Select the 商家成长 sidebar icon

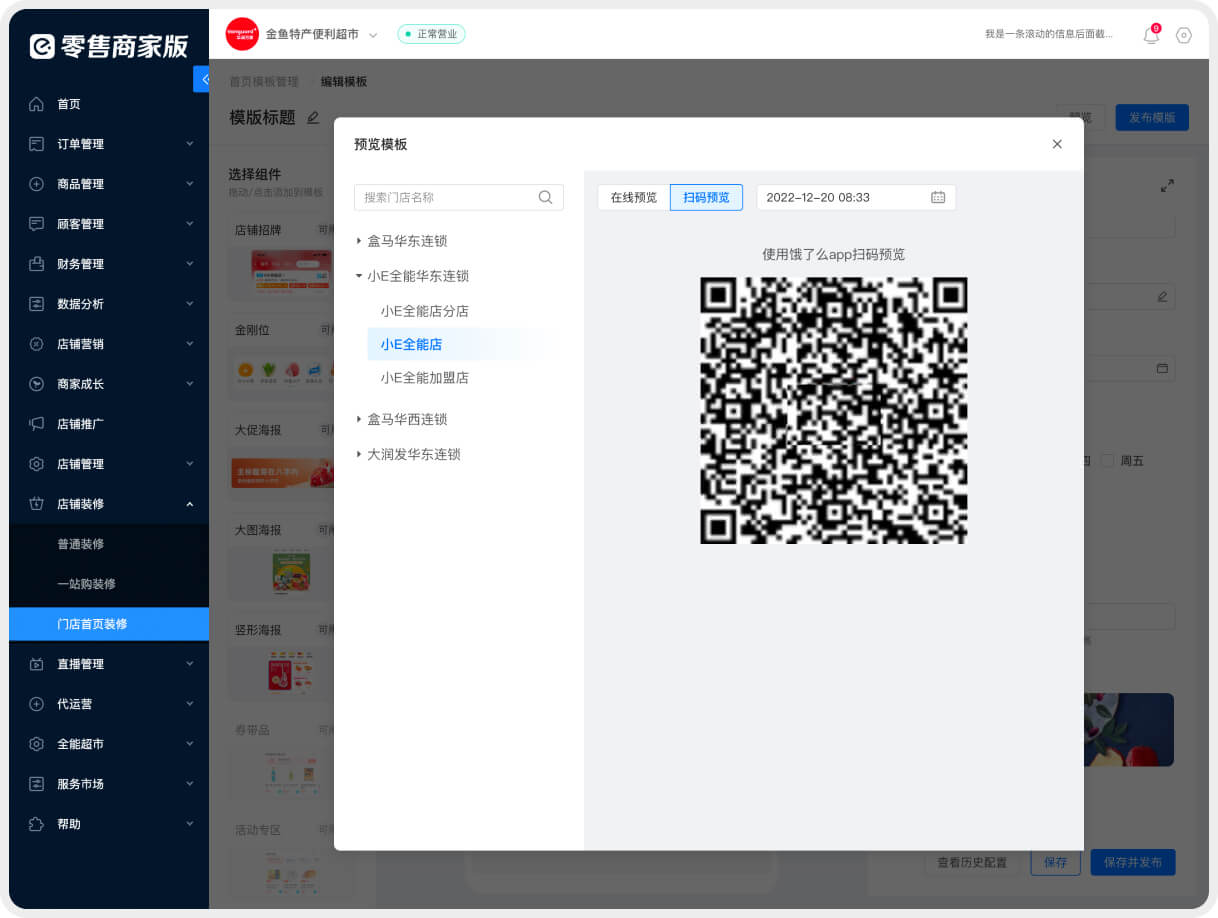pyautogui.click(x=37, y=384)
